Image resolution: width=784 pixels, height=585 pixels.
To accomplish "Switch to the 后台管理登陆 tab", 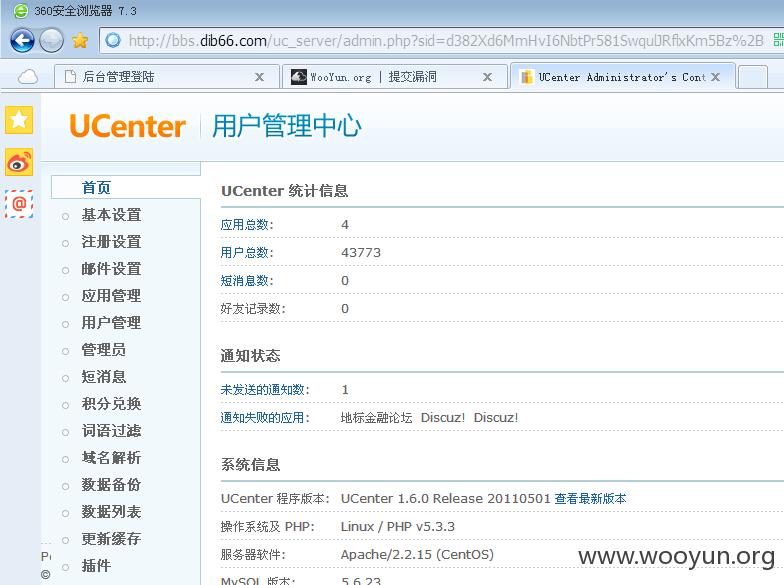I will pos(166,77).
